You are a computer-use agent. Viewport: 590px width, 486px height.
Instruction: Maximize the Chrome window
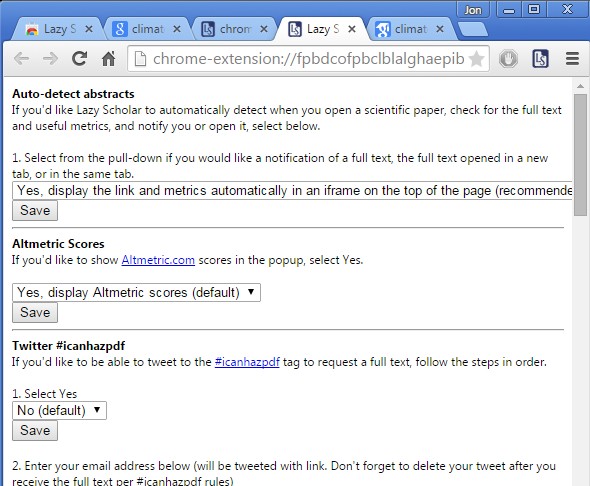[534, 10]
